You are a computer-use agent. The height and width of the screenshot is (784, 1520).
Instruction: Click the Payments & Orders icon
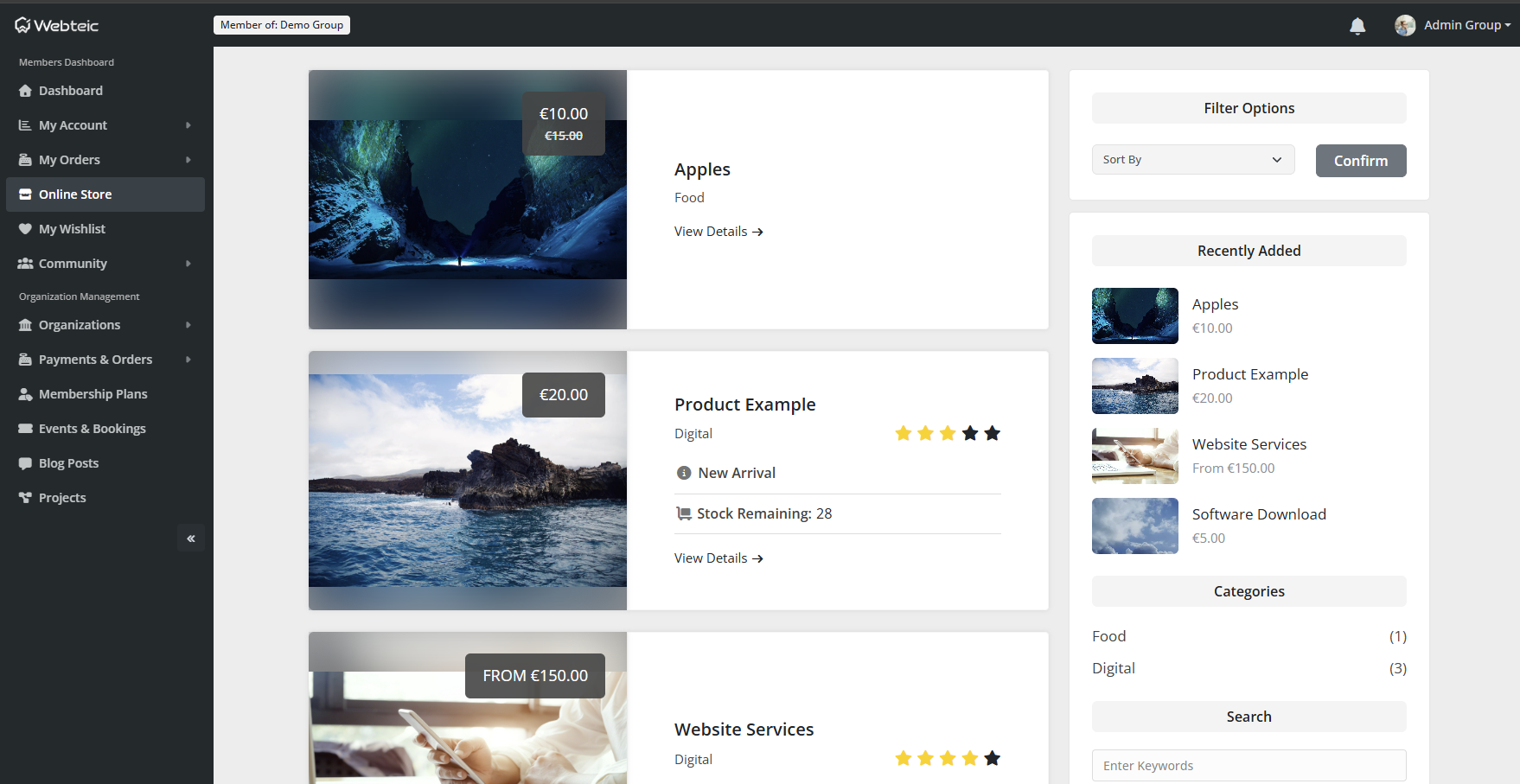[25, 360]
